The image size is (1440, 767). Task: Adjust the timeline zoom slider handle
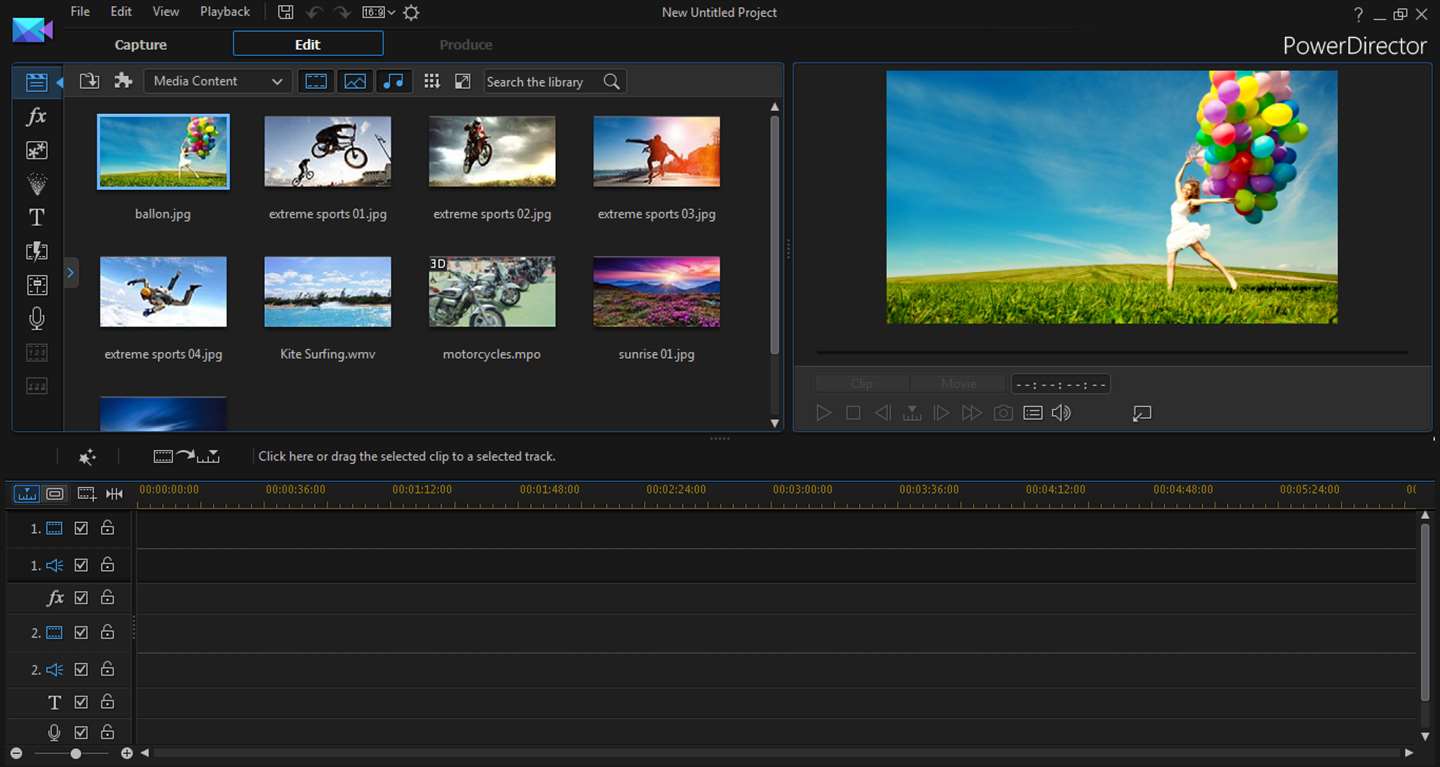[x=76, y=753]
